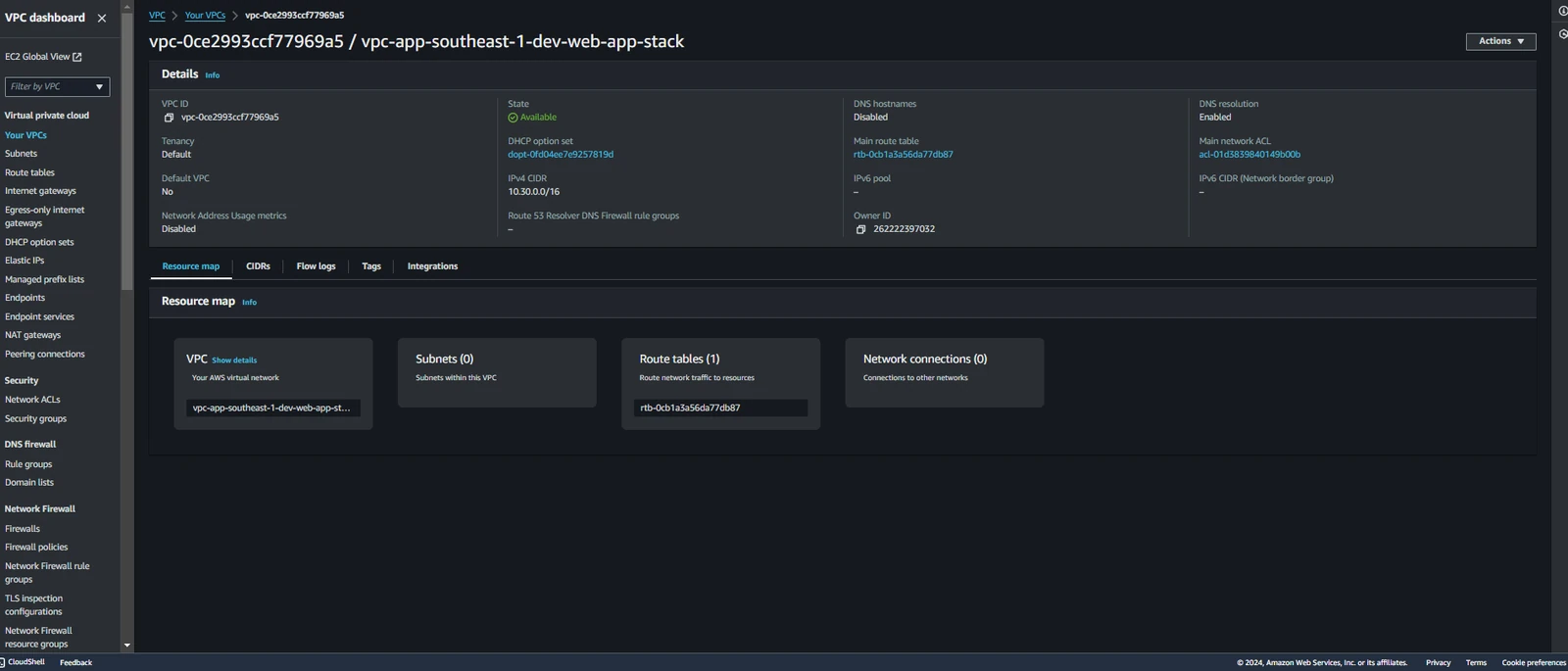Click the IPv4 CIDR value 10.30.0.0/16
The height and width of the screenshot is (671, 1568).
tap(534, 192)
